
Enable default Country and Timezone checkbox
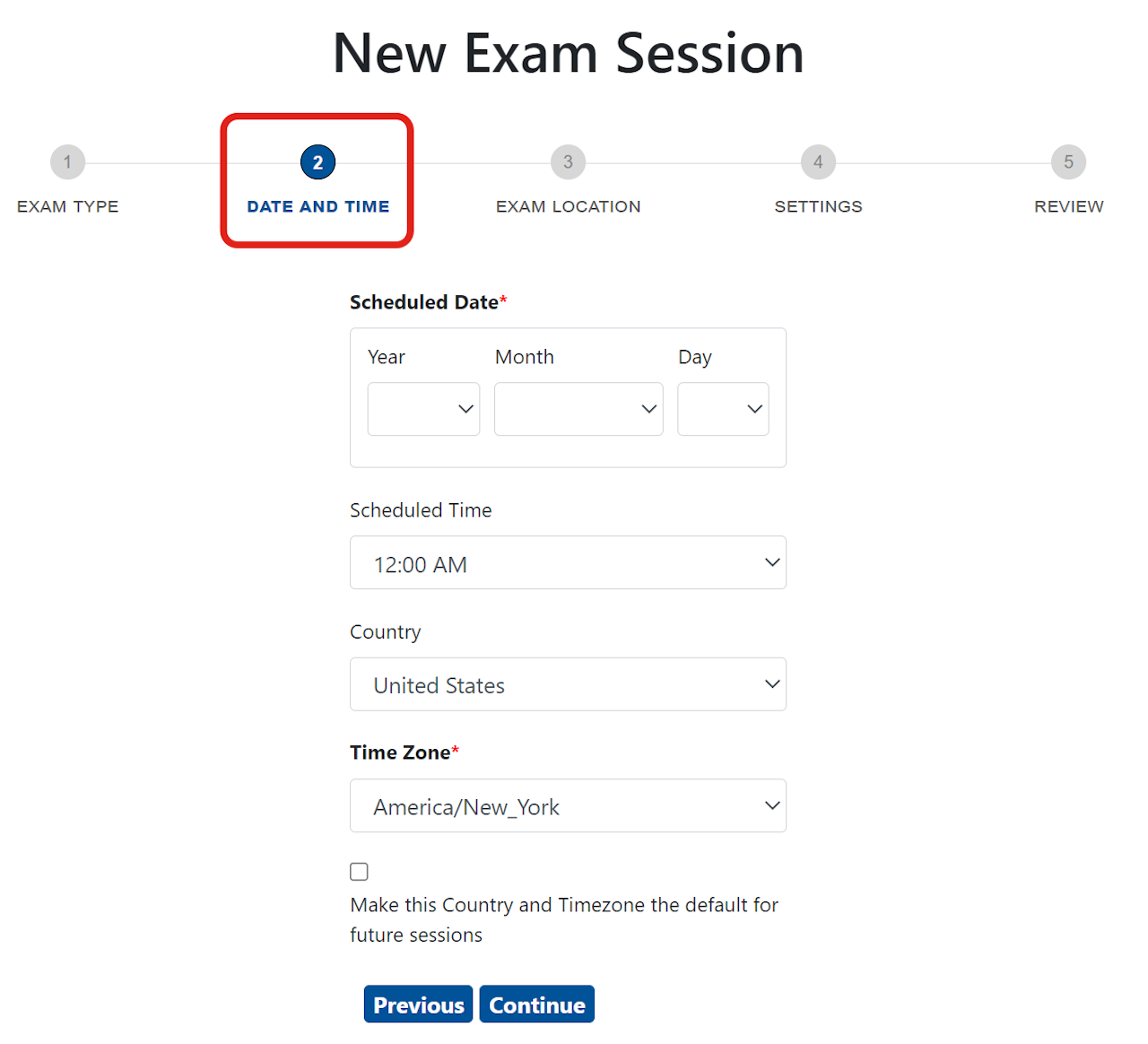(360, 872)
